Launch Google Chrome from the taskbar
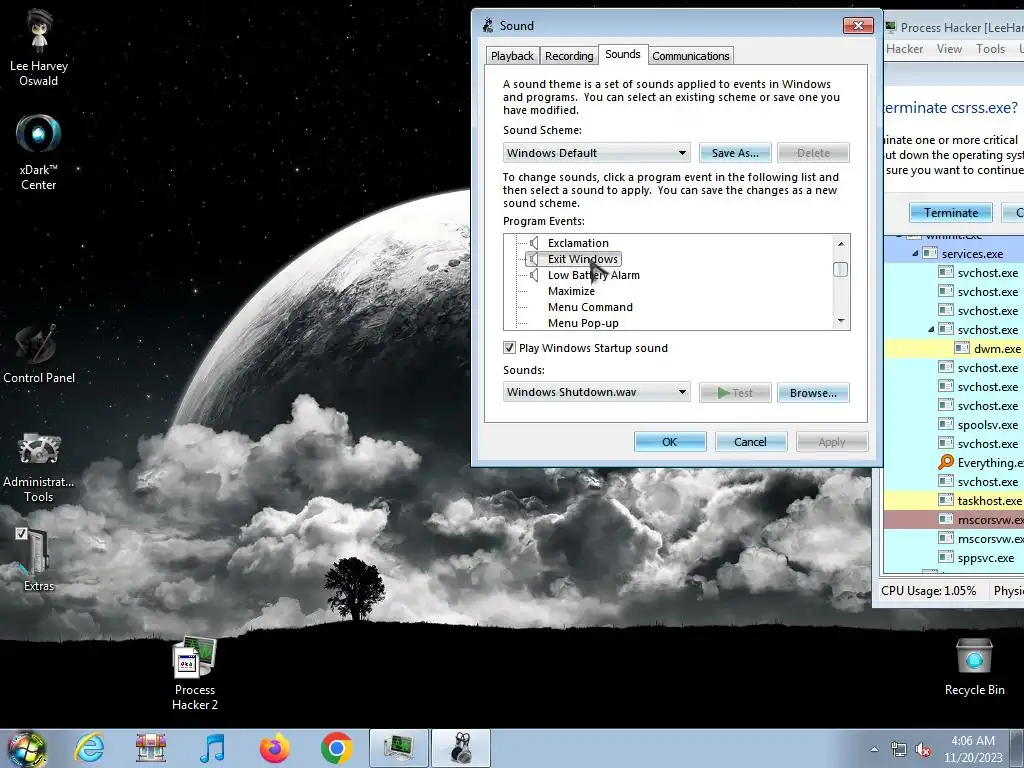1024x768 pixels. [x=336, y=748]
